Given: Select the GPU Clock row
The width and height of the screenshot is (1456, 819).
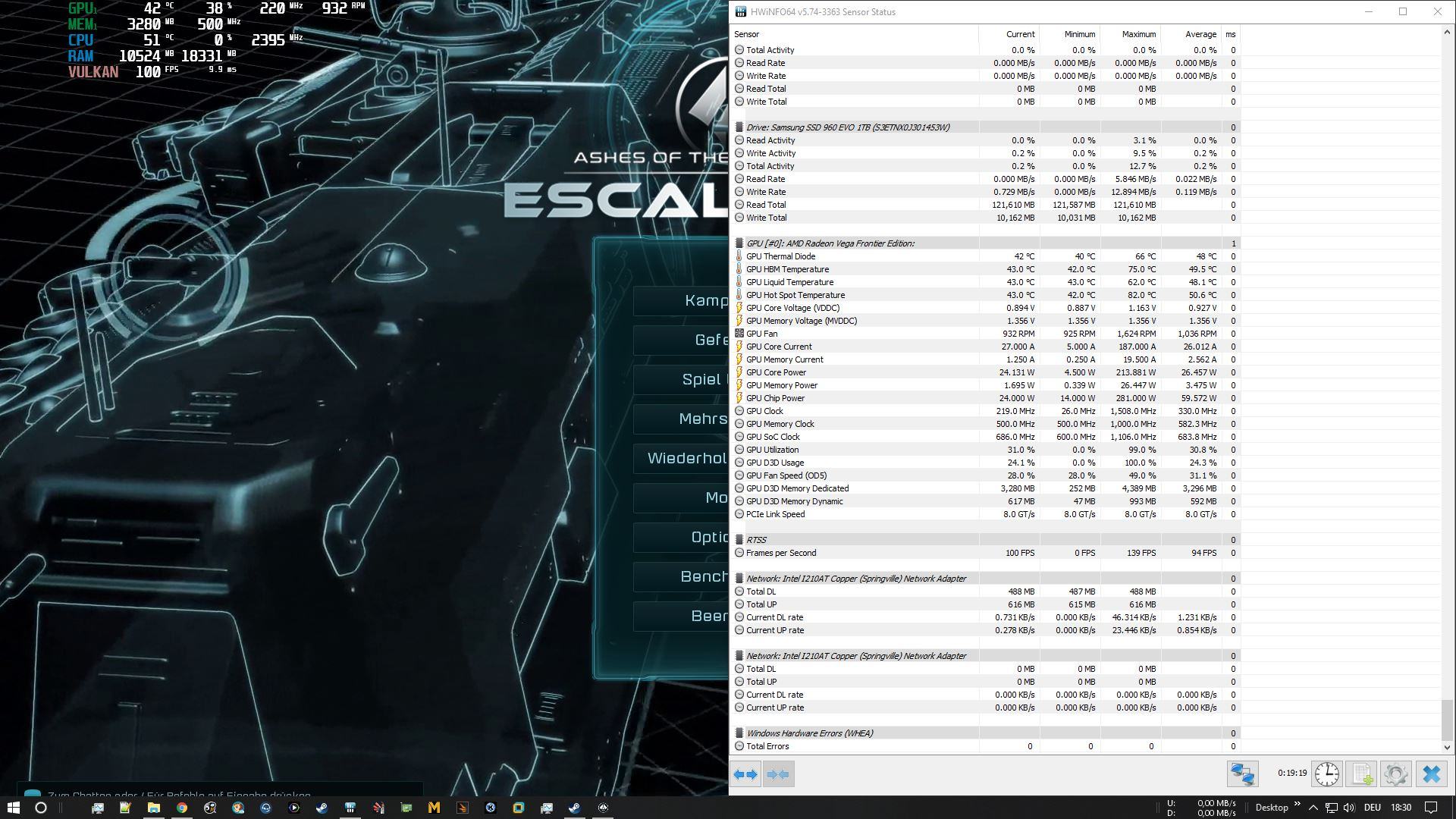Looking at the screenshot, I should (x=986, y=411).
